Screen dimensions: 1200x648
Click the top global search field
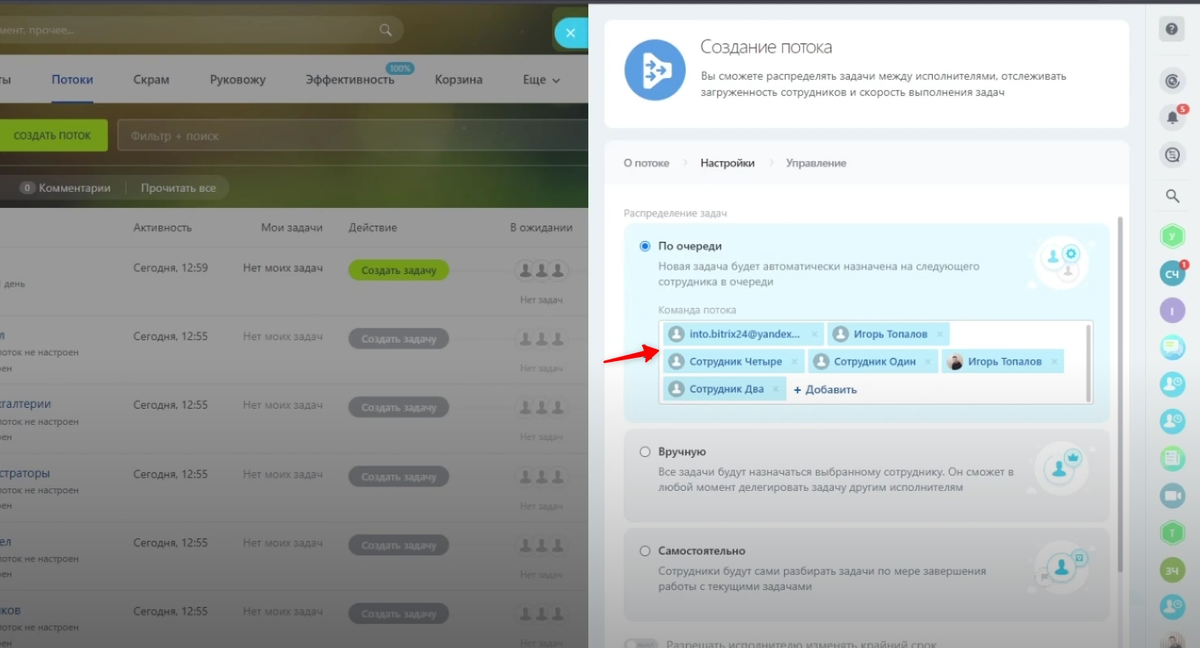pos(200,30)
